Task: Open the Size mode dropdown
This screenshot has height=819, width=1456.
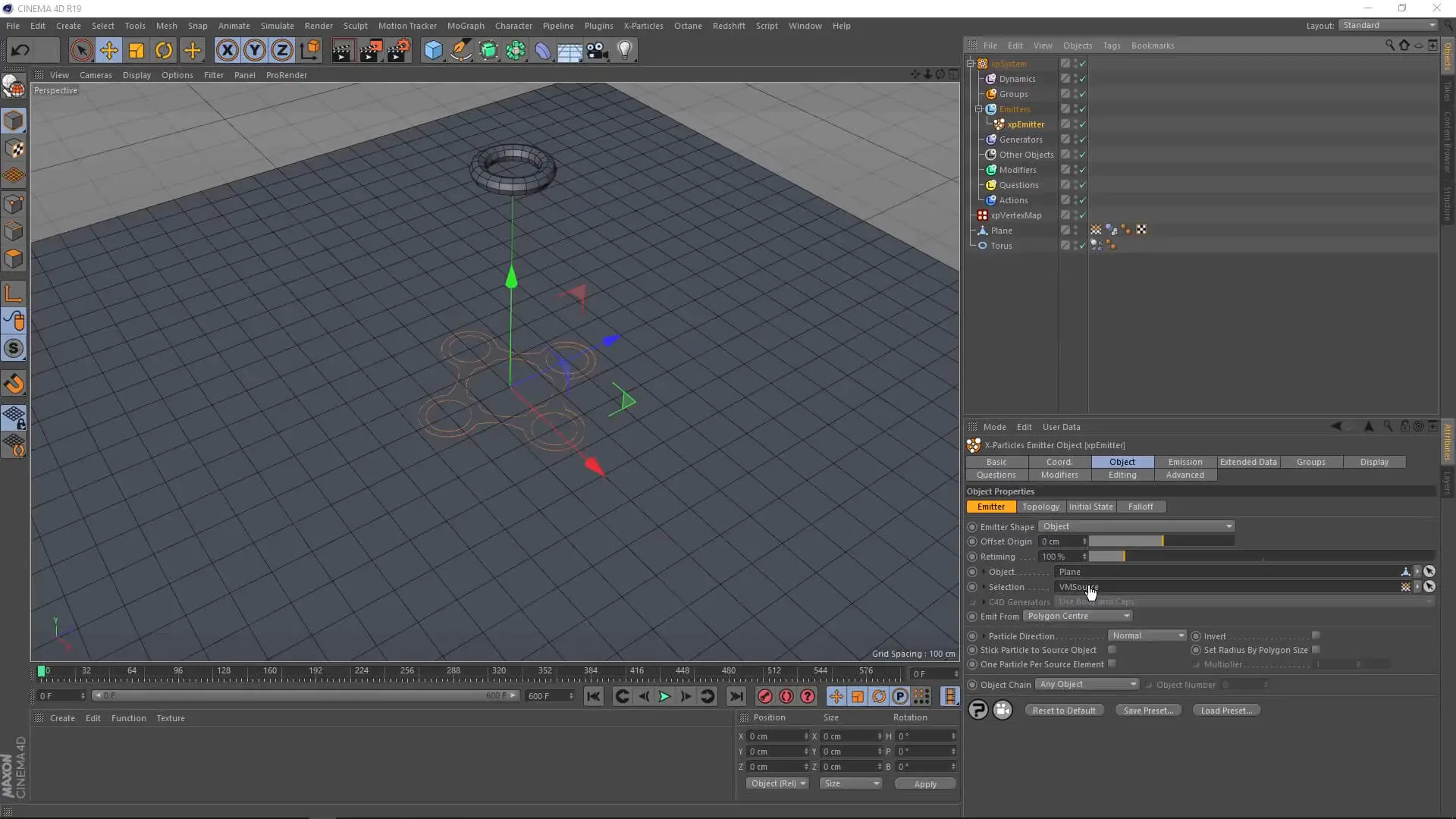Action: tap(851, 783)
